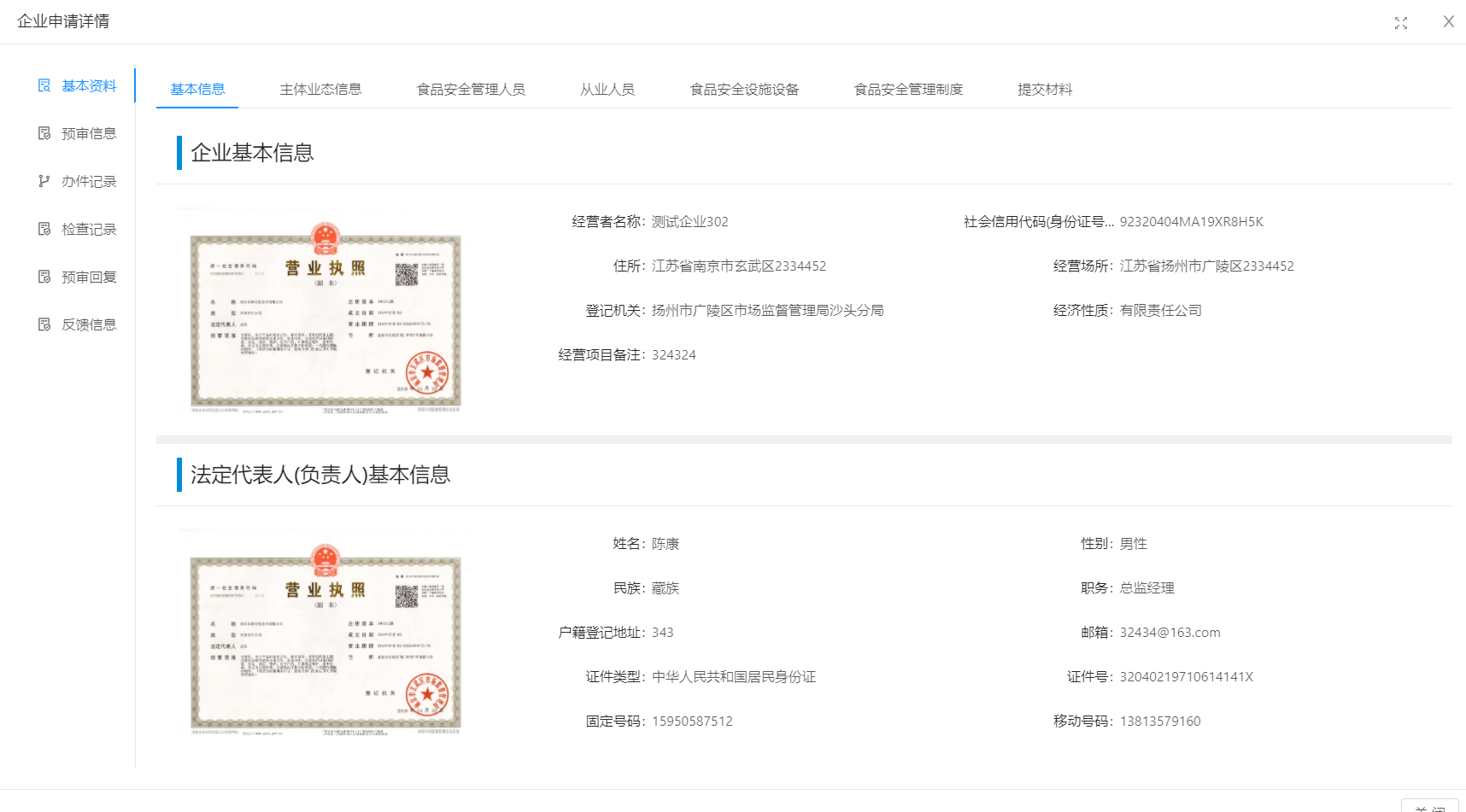Click the 预审信息 document icon
The height and width of the screenshot is (812, 1466).
click(x=44, y=133)
